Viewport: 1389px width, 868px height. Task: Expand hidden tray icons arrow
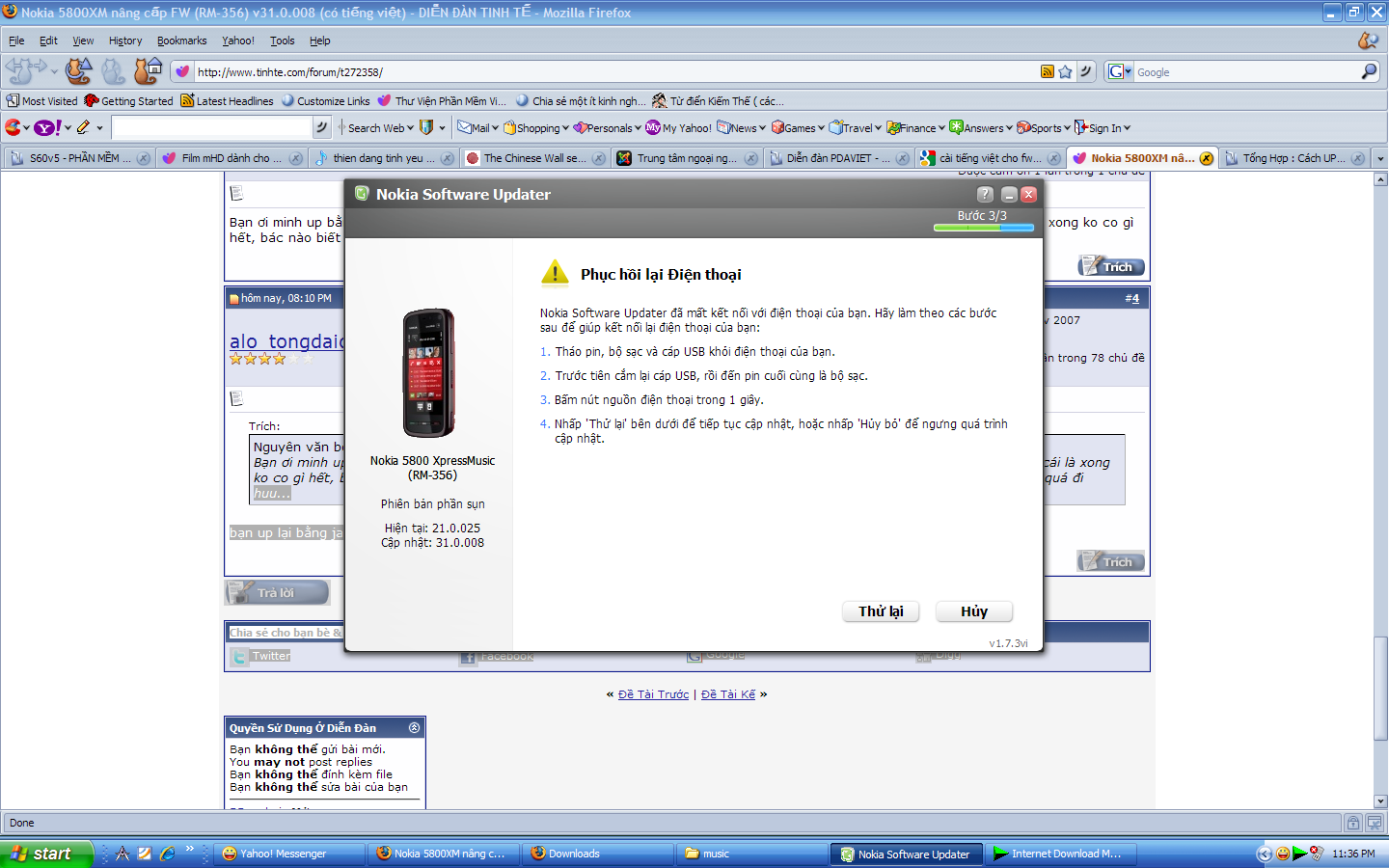pyautogui.click(x=1264, y=854)
